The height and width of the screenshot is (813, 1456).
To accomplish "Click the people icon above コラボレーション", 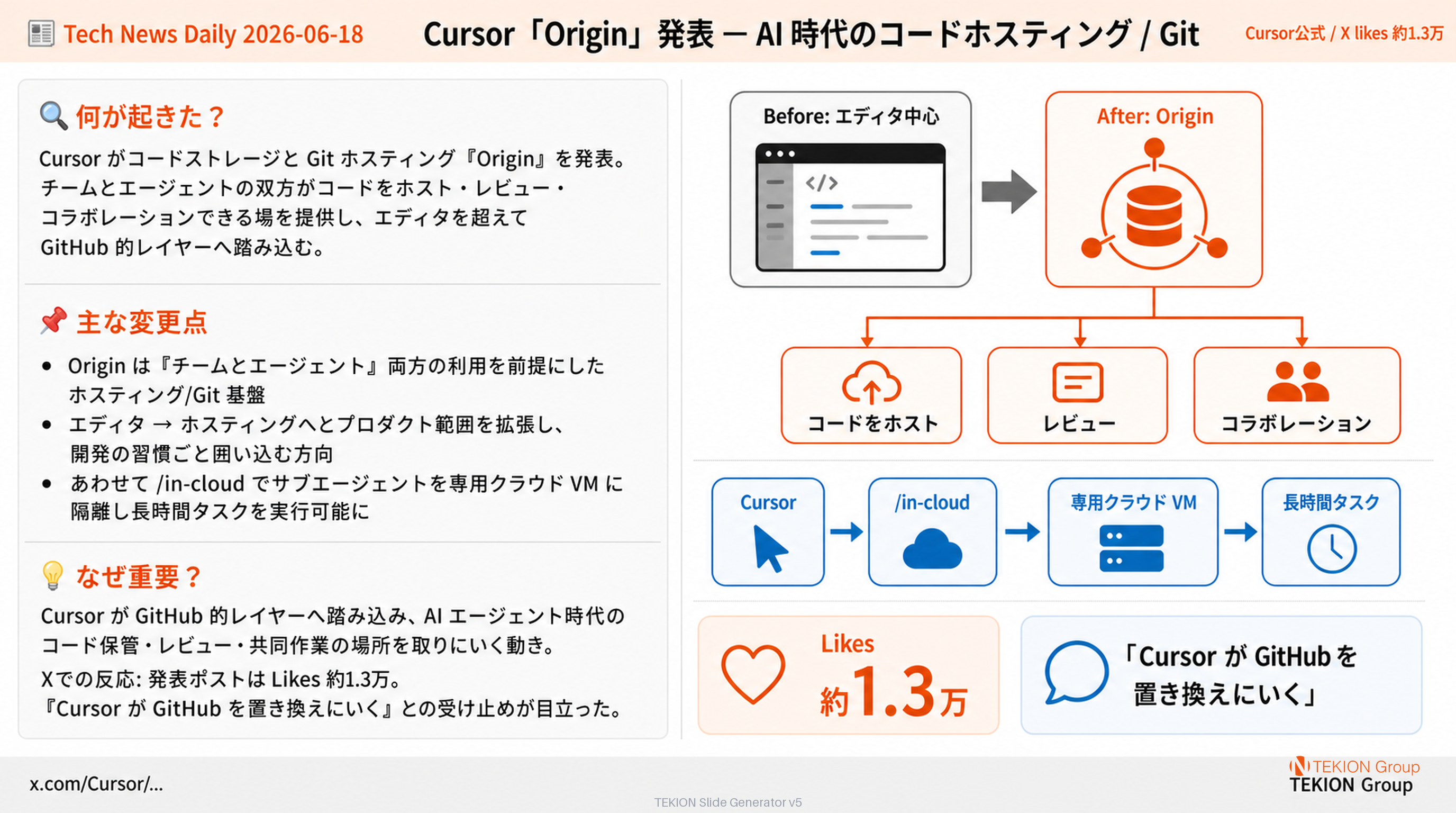I will [1298, 381].
